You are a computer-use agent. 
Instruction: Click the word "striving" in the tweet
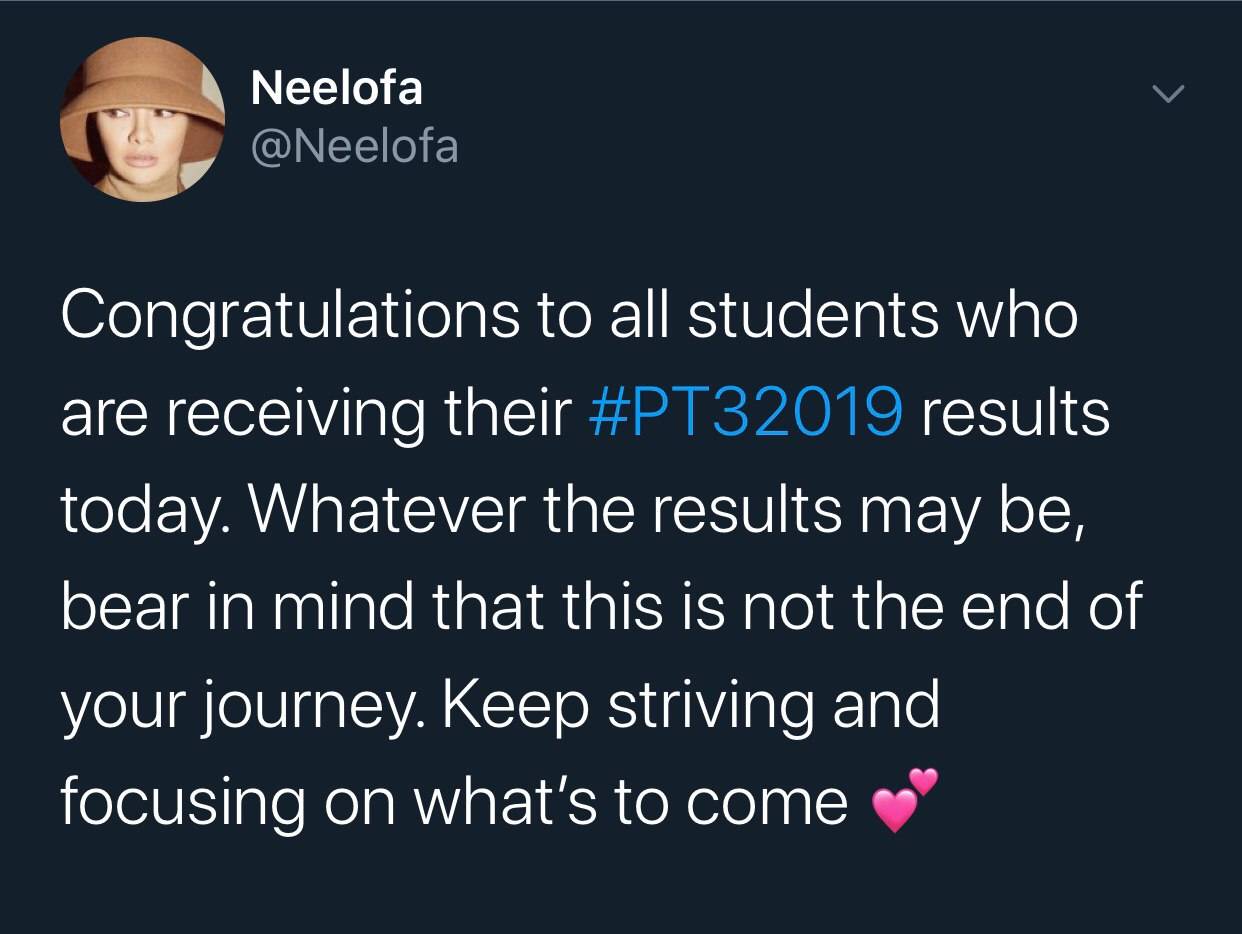(706, 706)
